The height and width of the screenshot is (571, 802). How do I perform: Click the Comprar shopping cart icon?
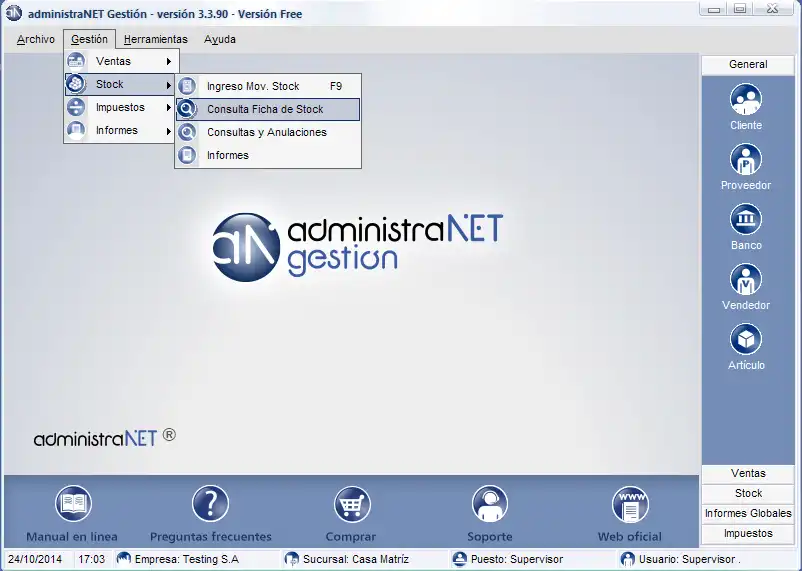[352, 503]
